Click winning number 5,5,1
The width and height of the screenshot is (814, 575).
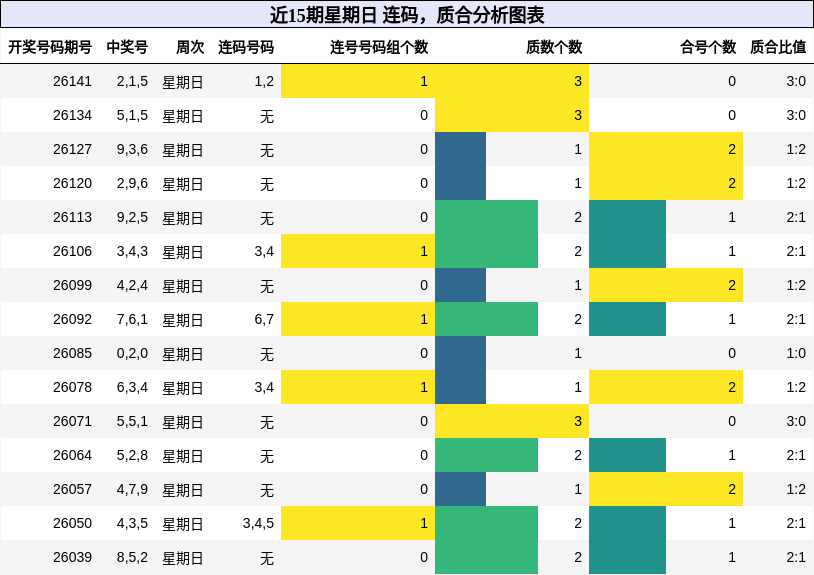[x=132, y=421]
